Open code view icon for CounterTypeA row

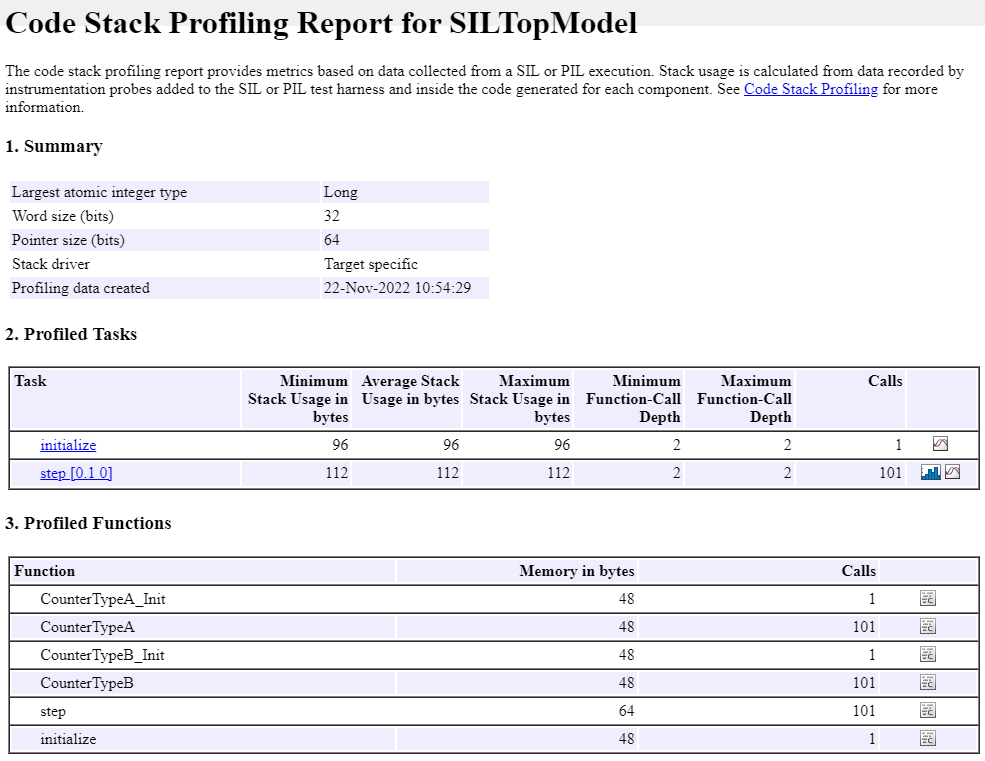pos(928,627)
